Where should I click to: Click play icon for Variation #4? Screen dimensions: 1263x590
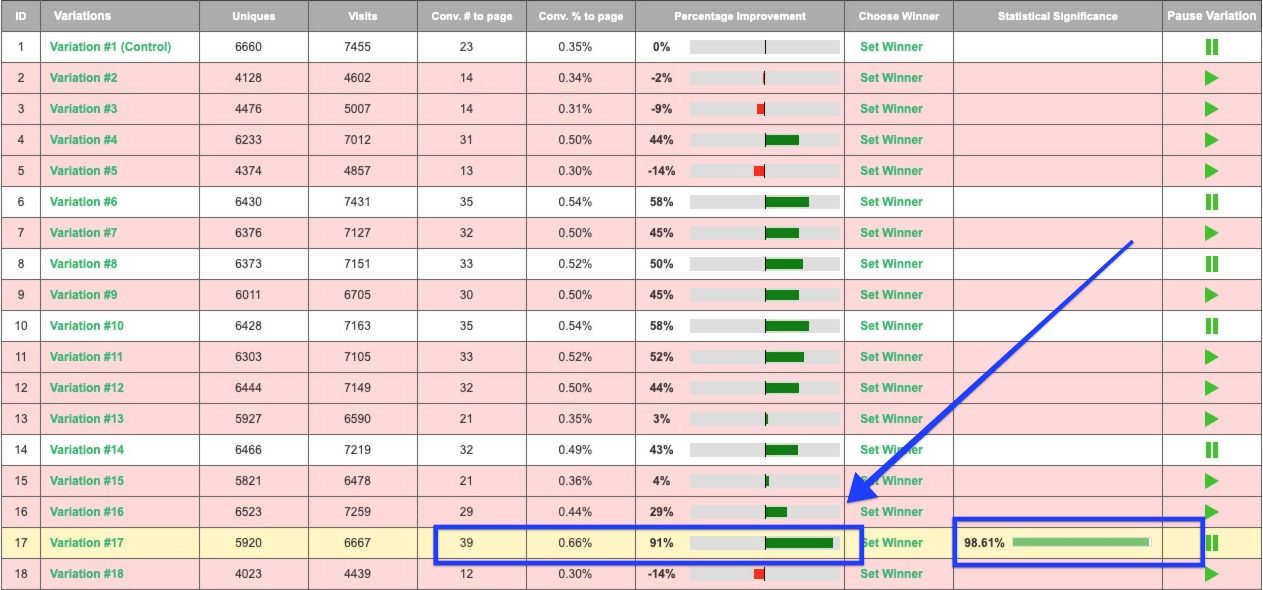point(1211,140)
